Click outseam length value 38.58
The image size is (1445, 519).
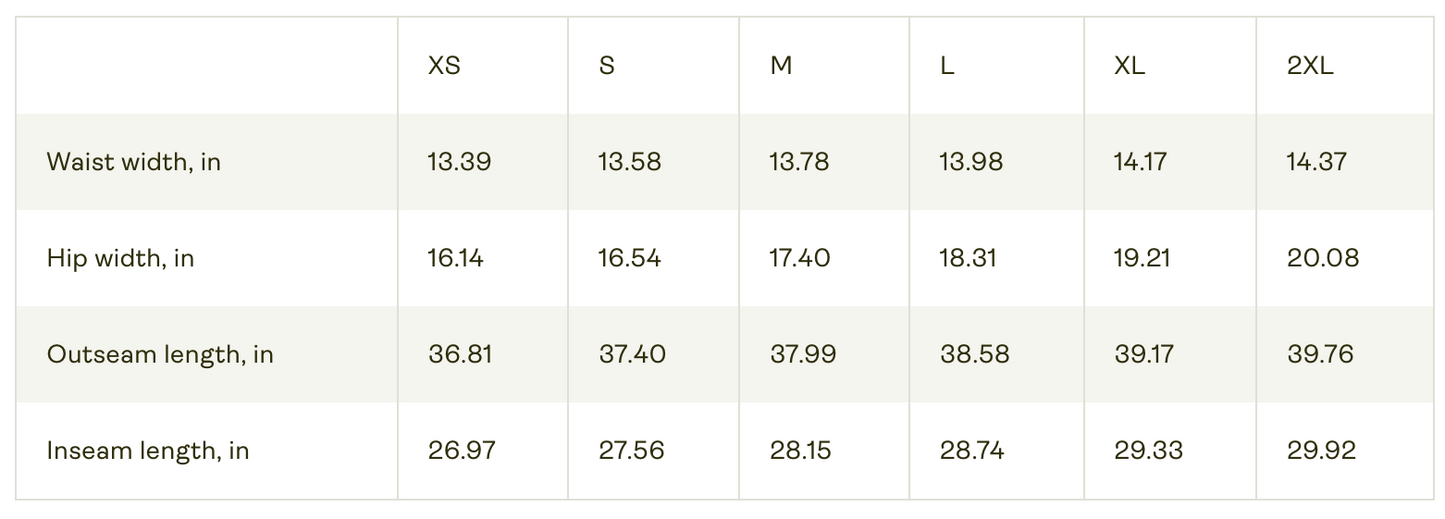(x=975, y=354)
